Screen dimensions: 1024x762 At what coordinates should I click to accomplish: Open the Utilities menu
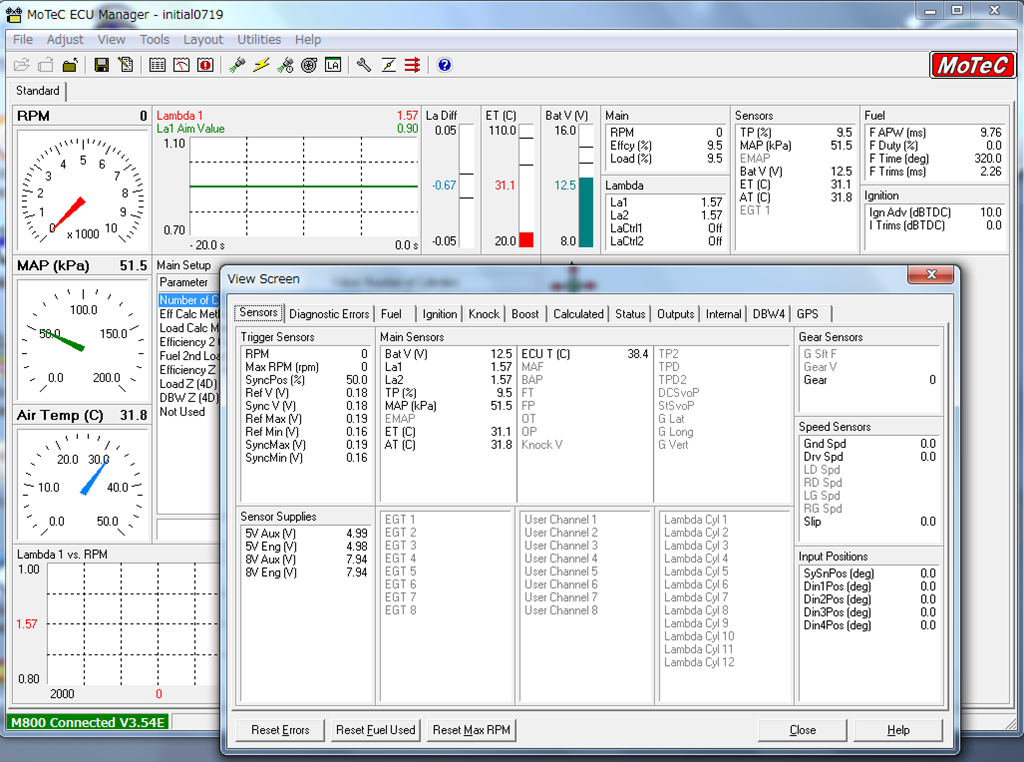(259, 39)
